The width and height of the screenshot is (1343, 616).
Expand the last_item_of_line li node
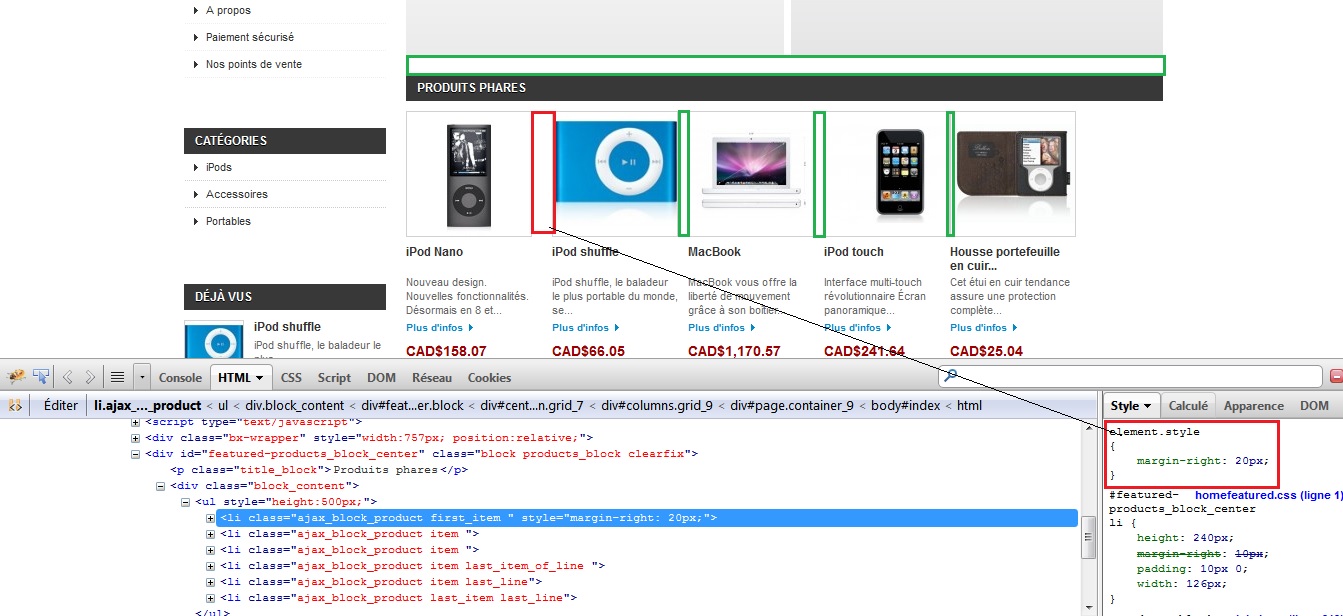210,566
